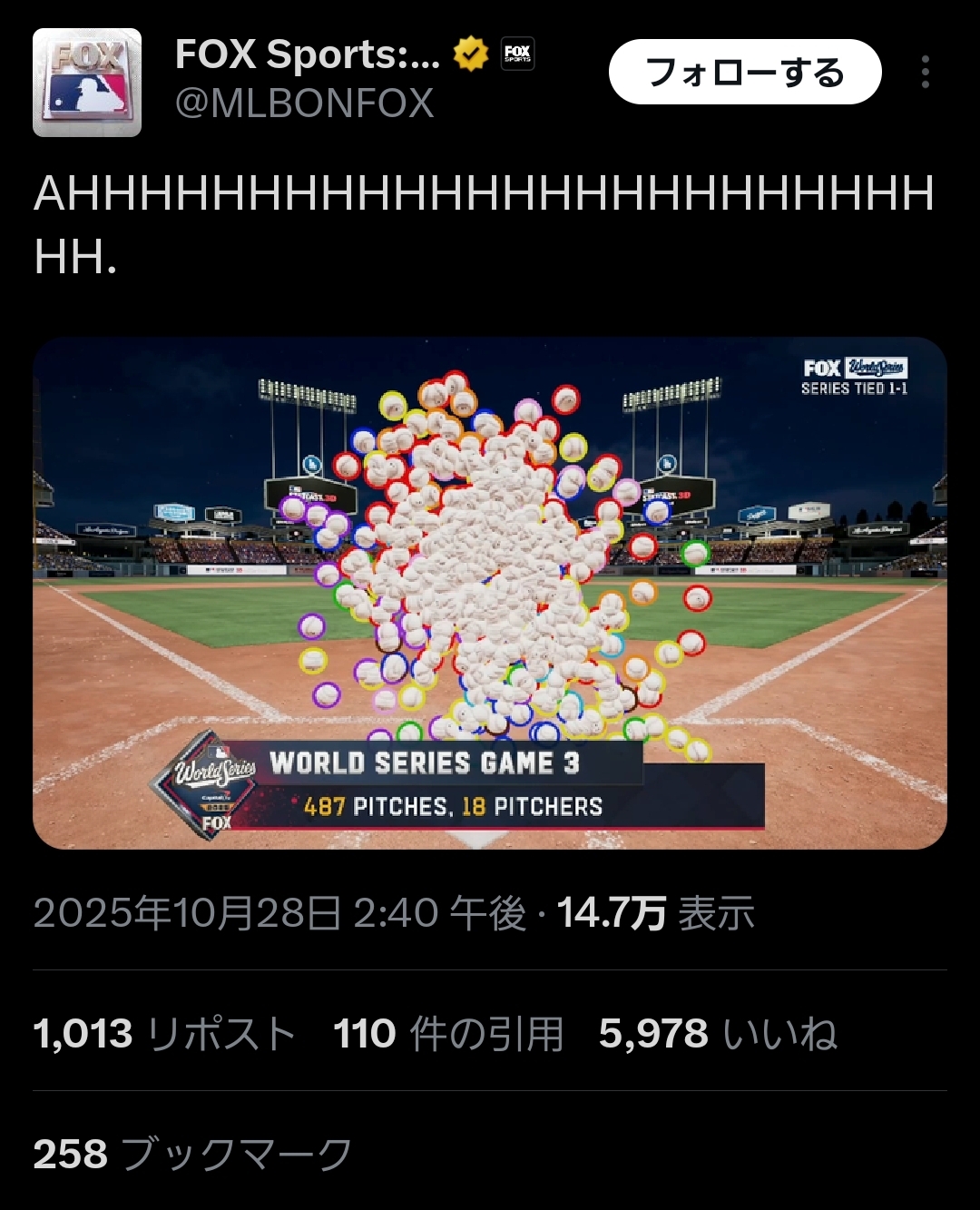980x1210 pixels.
Task: View the 14.7万 表示 view count
Action: point(655,913)
